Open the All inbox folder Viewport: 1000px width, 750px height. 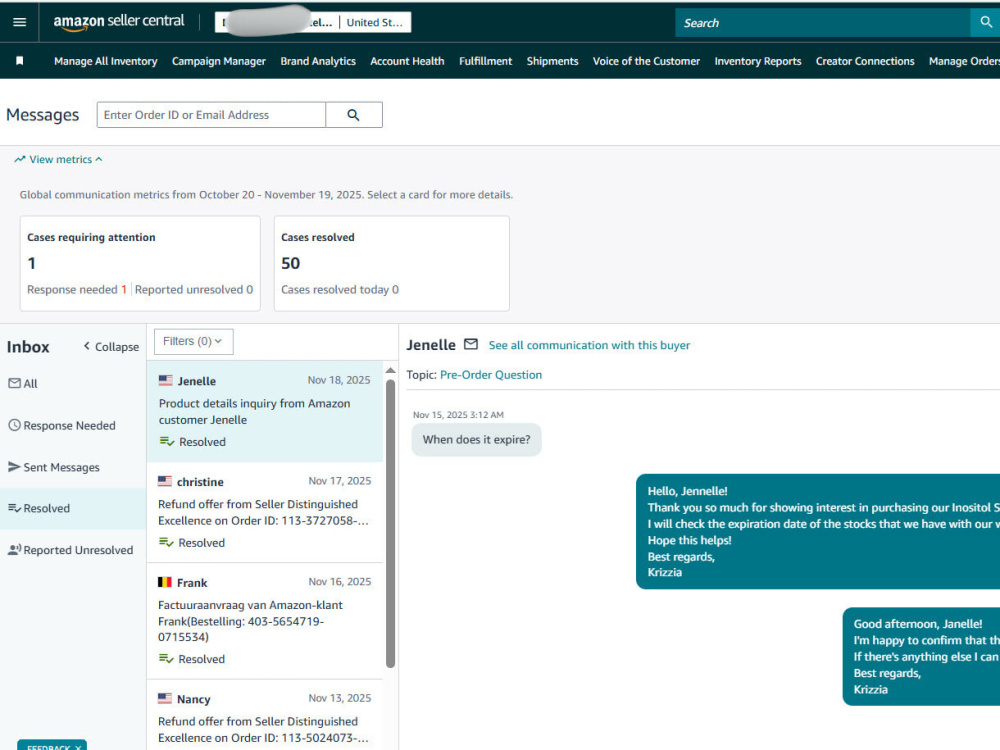tap(23, 383)
